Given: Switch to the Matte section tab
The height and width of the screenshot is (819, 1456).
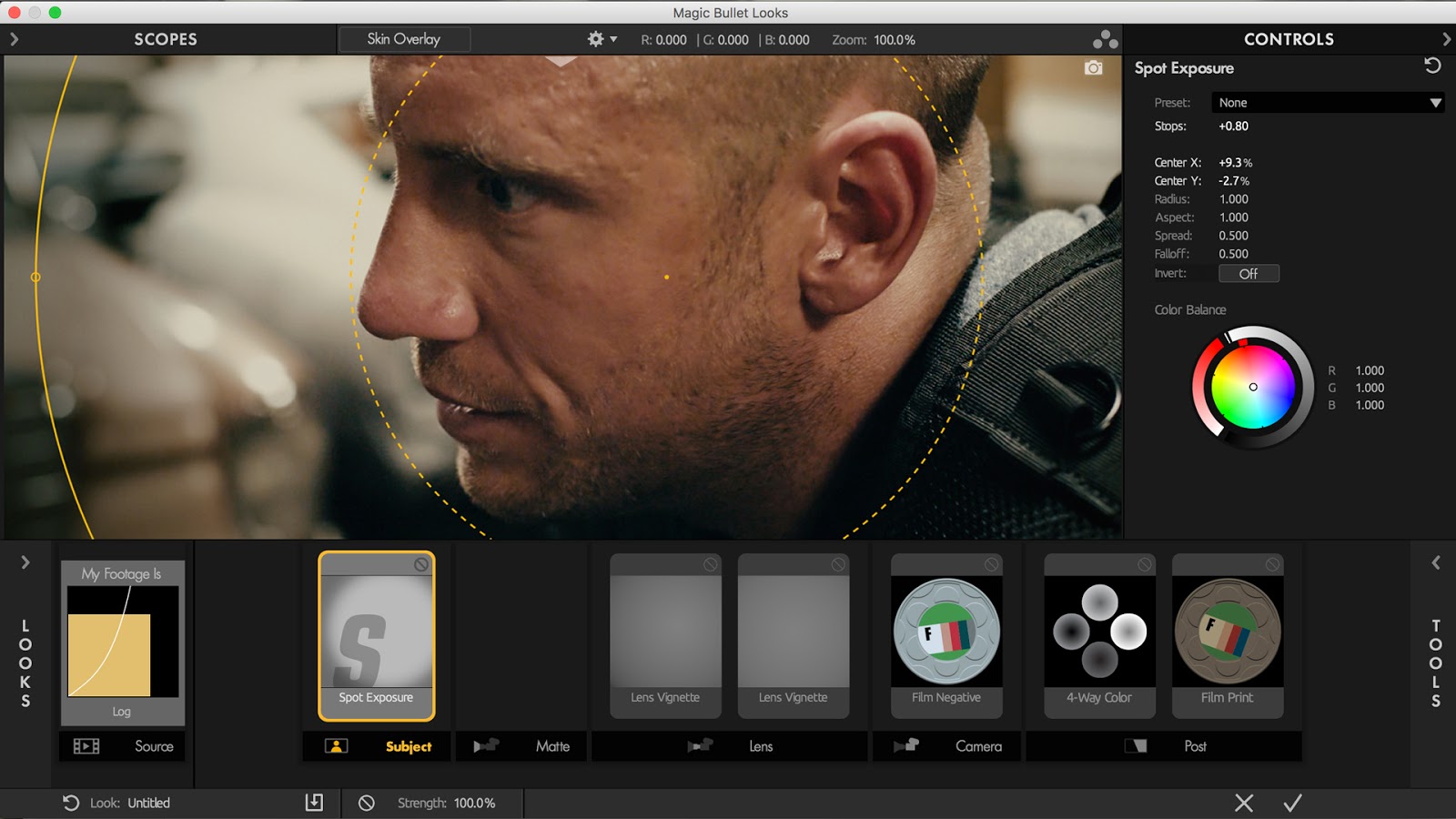Looking at the screenshot, I should pyautogui.click(x=521, y=746).
